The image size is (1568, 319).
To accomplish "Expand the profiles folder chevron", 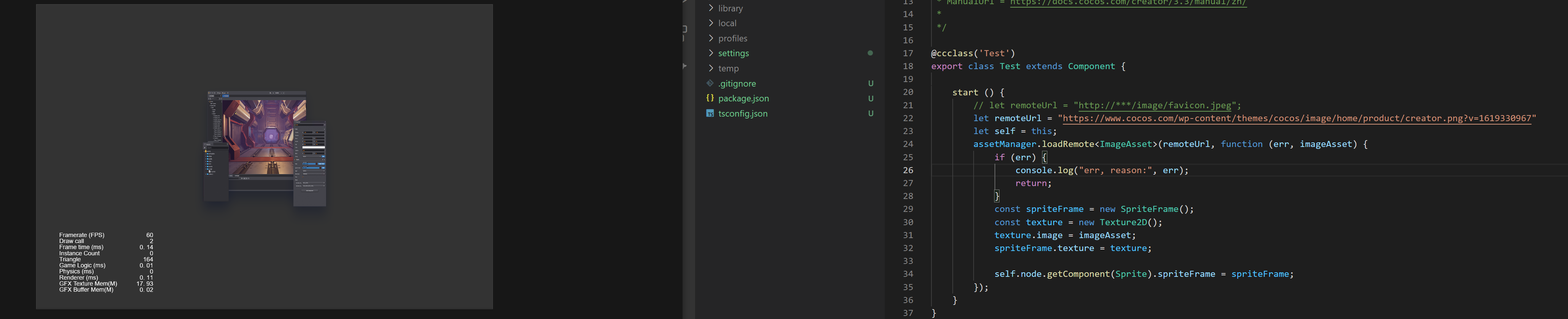I will (710, 38).
